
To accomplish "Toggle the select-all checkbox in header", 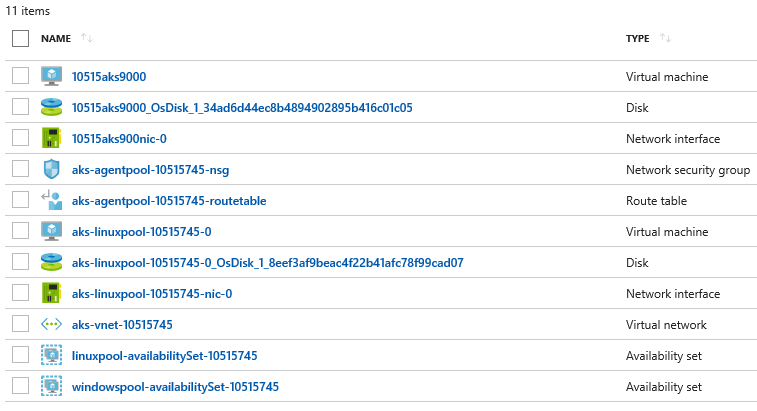I will pos(20,38).
